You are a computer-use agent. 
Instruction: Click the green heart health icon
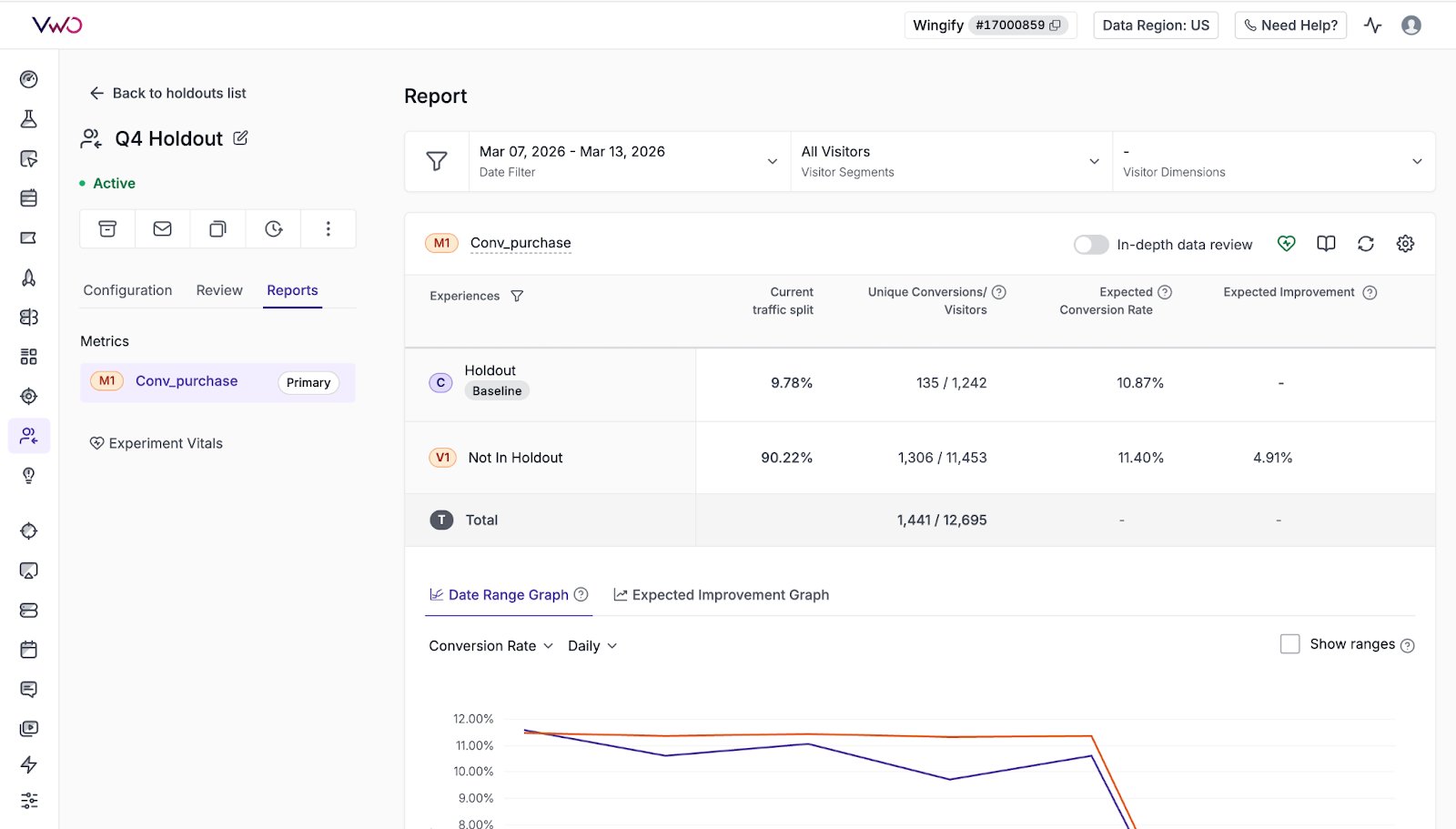point(1286,244)
